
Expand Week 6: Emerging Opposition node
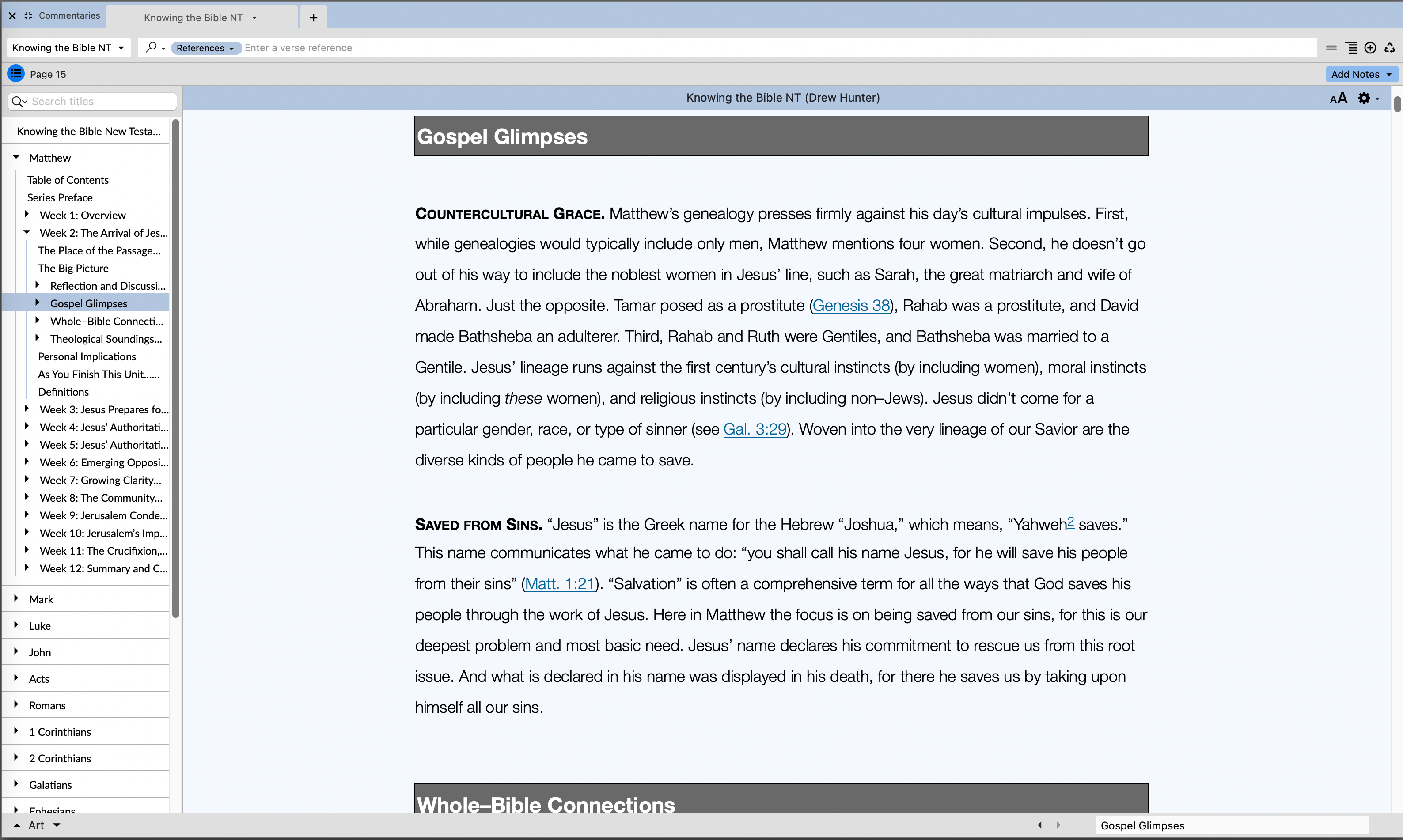click(27, 462)
